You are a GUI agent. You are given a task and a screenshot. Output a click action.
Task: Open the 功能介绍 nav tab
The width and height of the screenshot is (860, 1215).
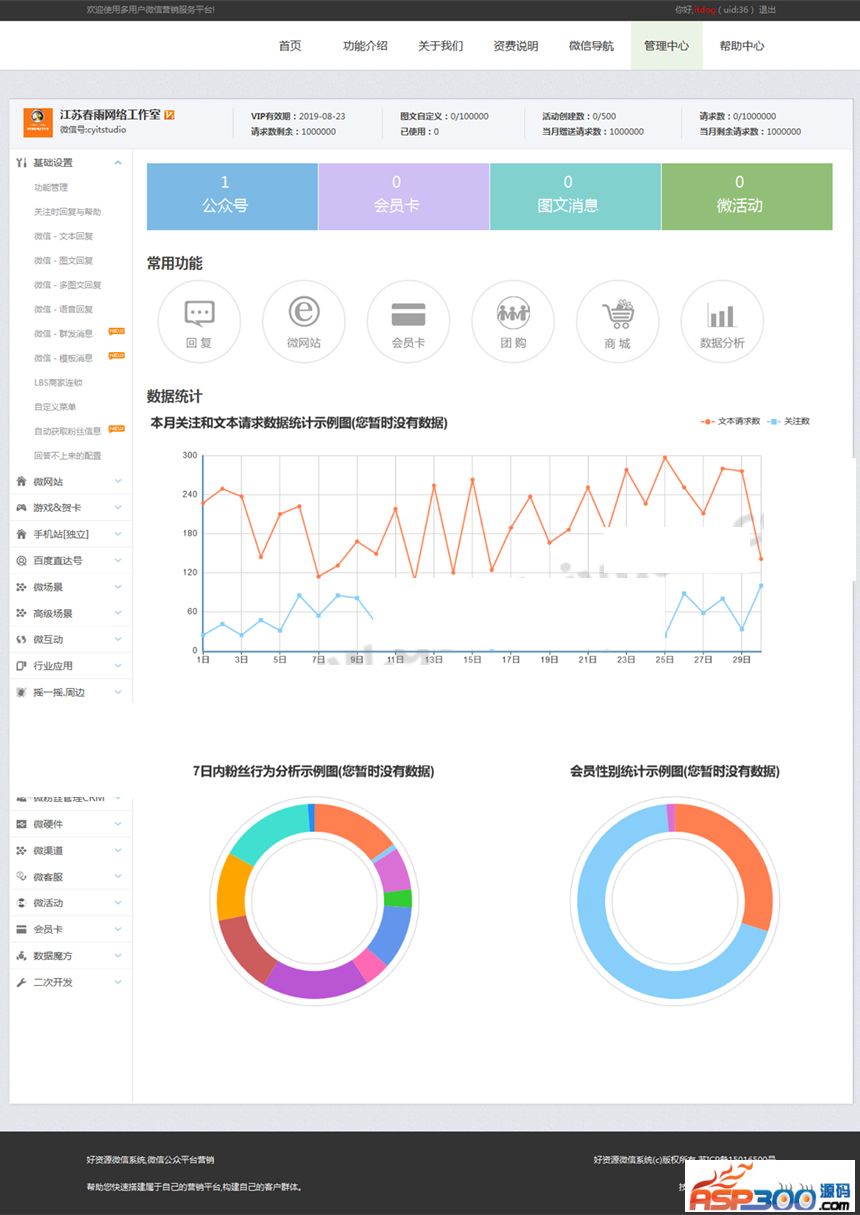365,46
